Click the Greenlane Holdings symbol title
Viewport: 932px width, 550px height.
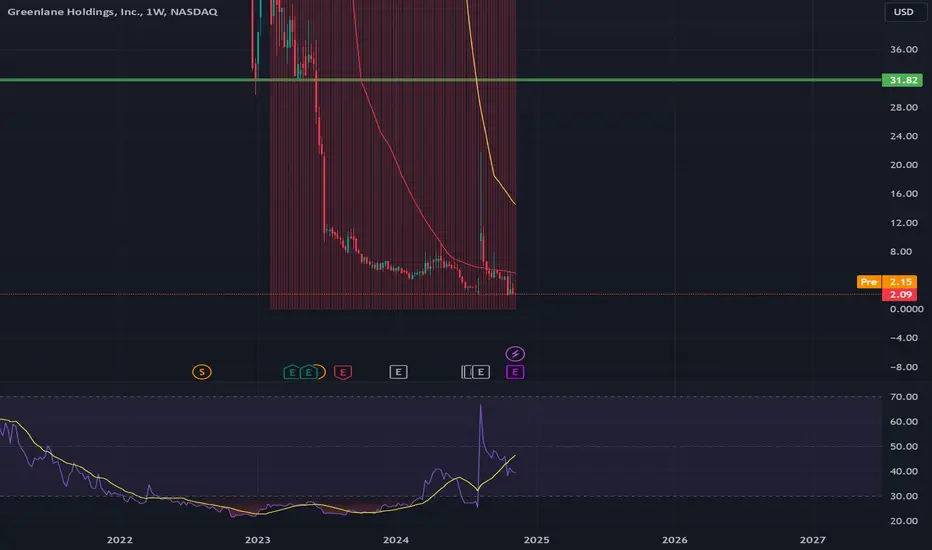tap(112, 12)
